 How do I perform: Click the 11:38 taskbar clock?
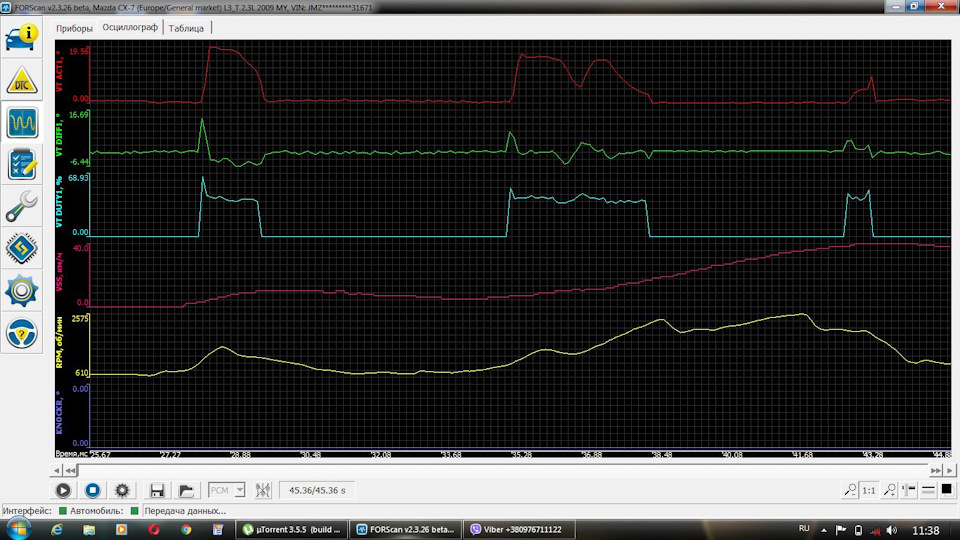(x=925, y=530)
